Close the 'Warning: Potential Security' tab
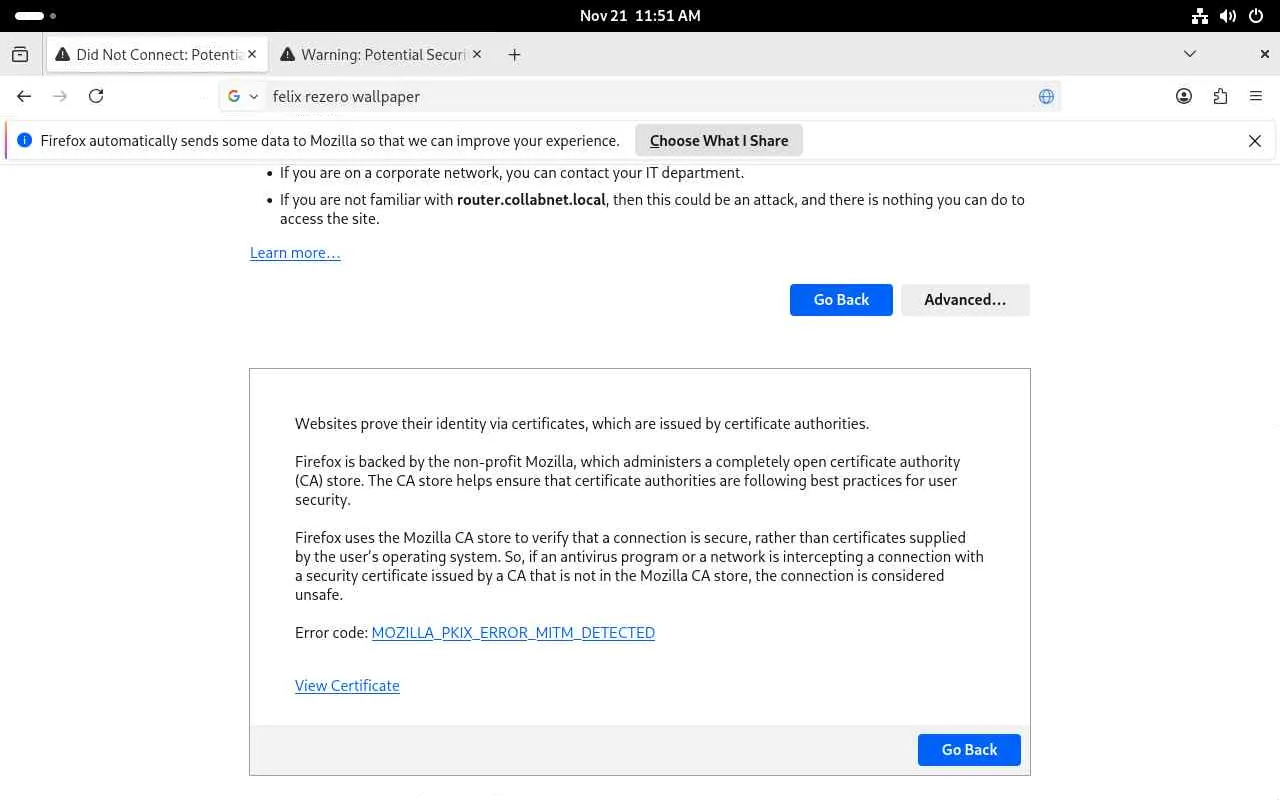Viewport: 1280px width, 800px height. [x=477, y=55]
